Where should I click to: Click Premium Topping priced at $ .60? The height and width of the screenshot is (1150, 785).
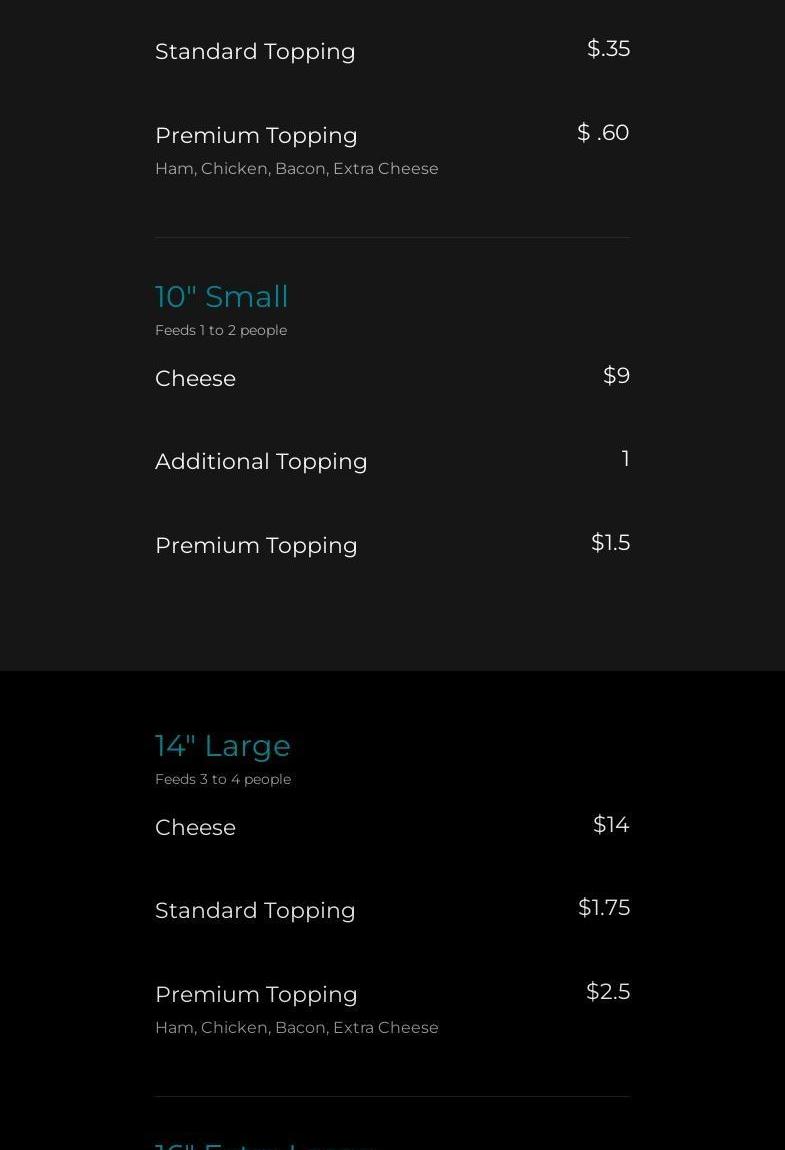coord(256,135)
